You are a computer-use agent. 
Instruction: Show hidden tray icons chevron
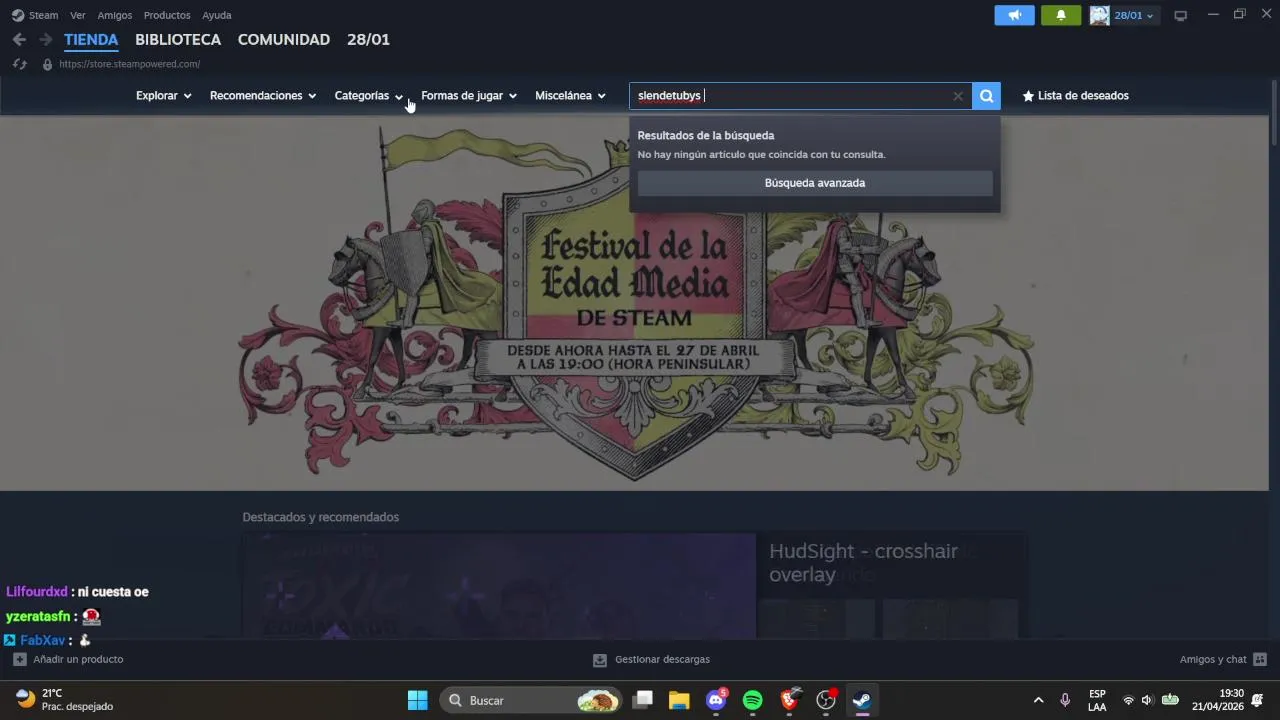click(1038, 700)
